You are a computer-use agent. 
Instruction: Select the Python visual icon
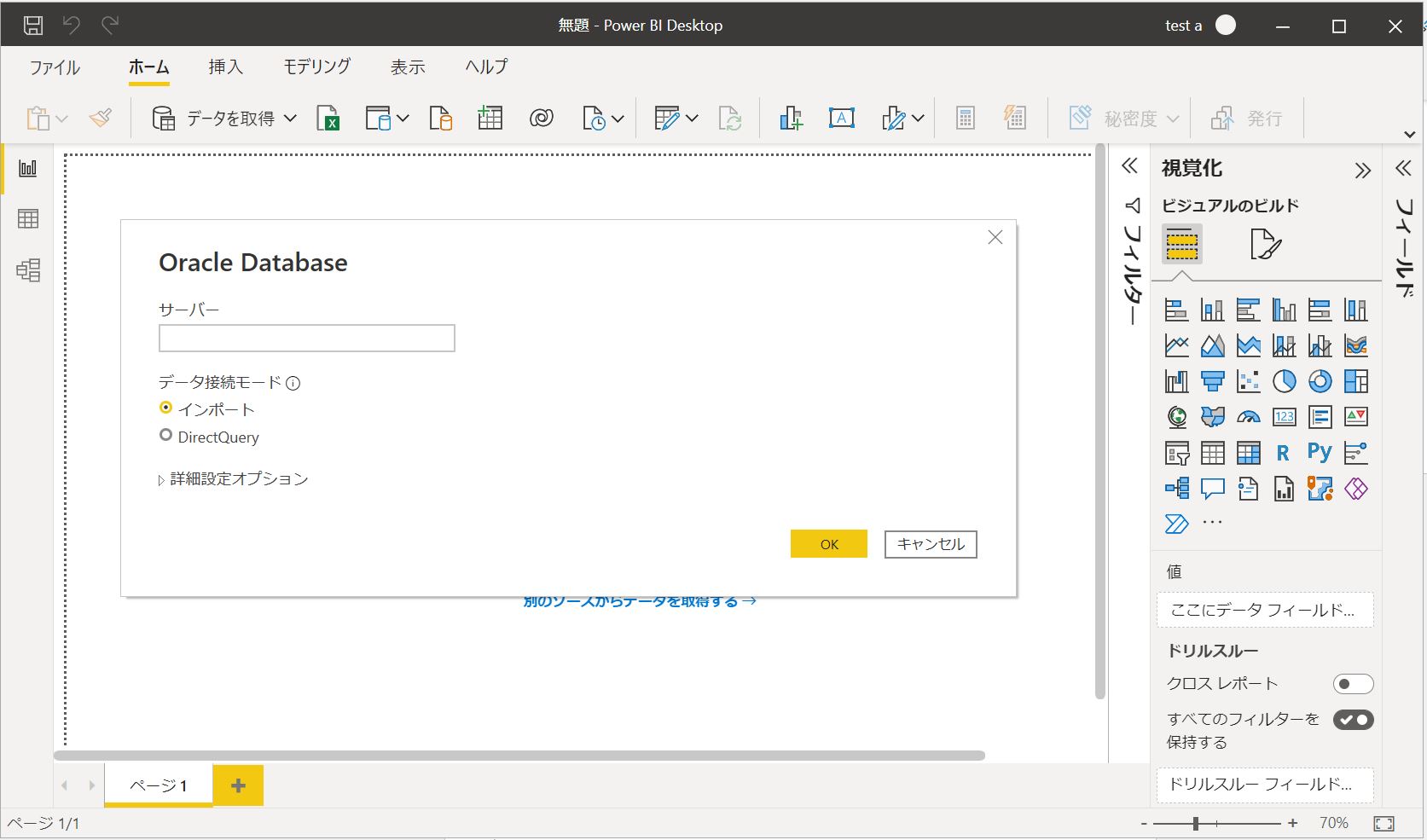(1319, 453)
